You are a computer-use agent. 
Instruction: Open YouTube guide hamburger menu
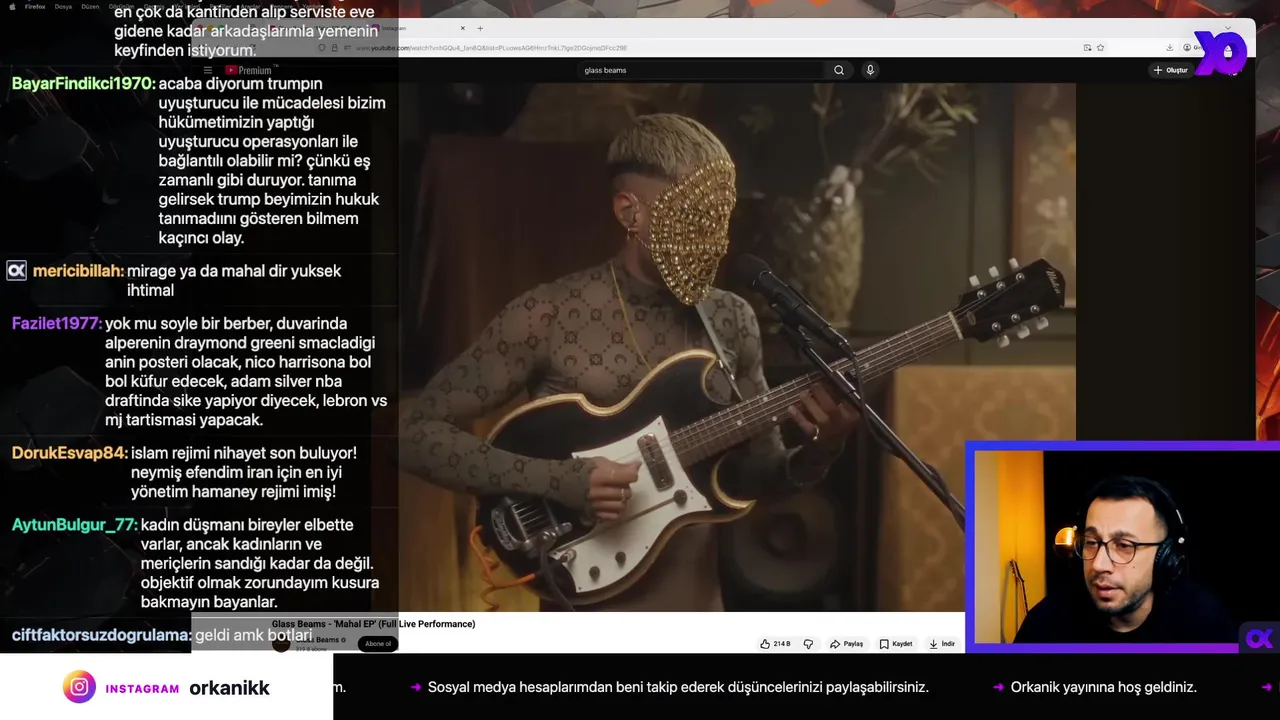[208, 70]
